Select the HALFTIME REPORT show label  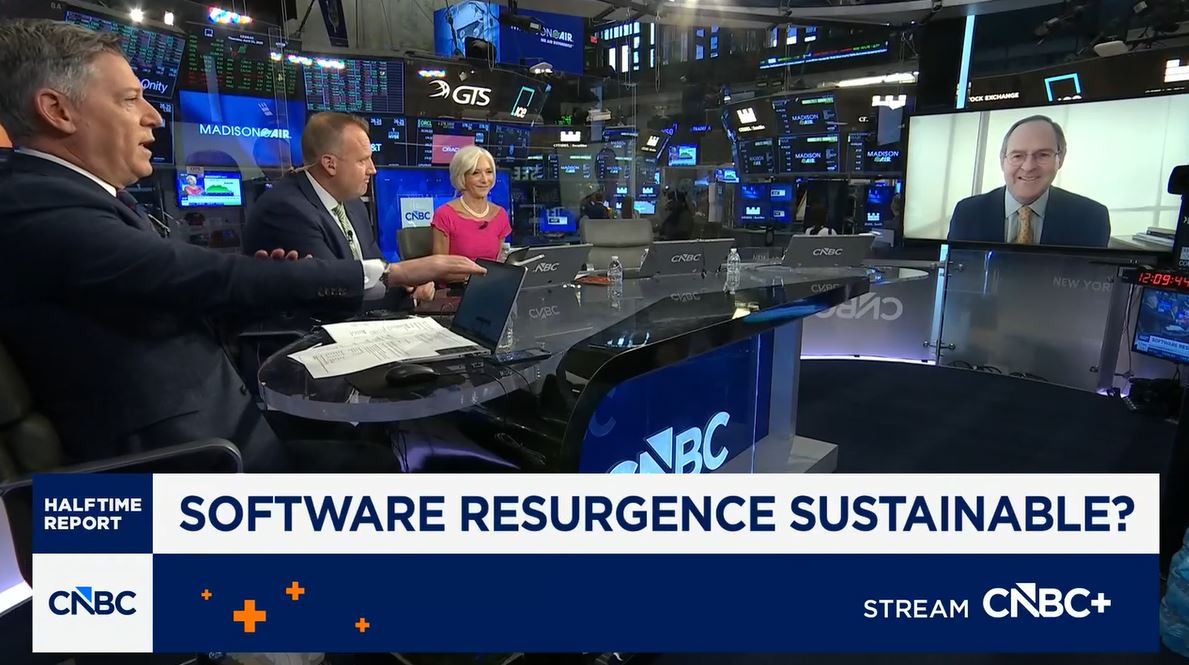click(x=92, y=514)
